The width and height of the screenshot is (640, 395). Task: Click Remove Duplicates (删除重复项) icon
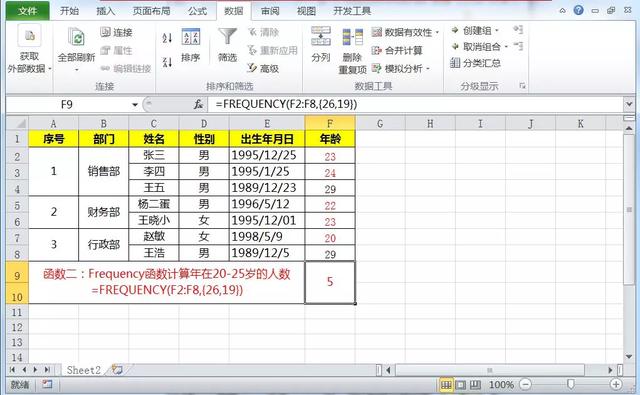pyautogui.click(x=352, y=38)
